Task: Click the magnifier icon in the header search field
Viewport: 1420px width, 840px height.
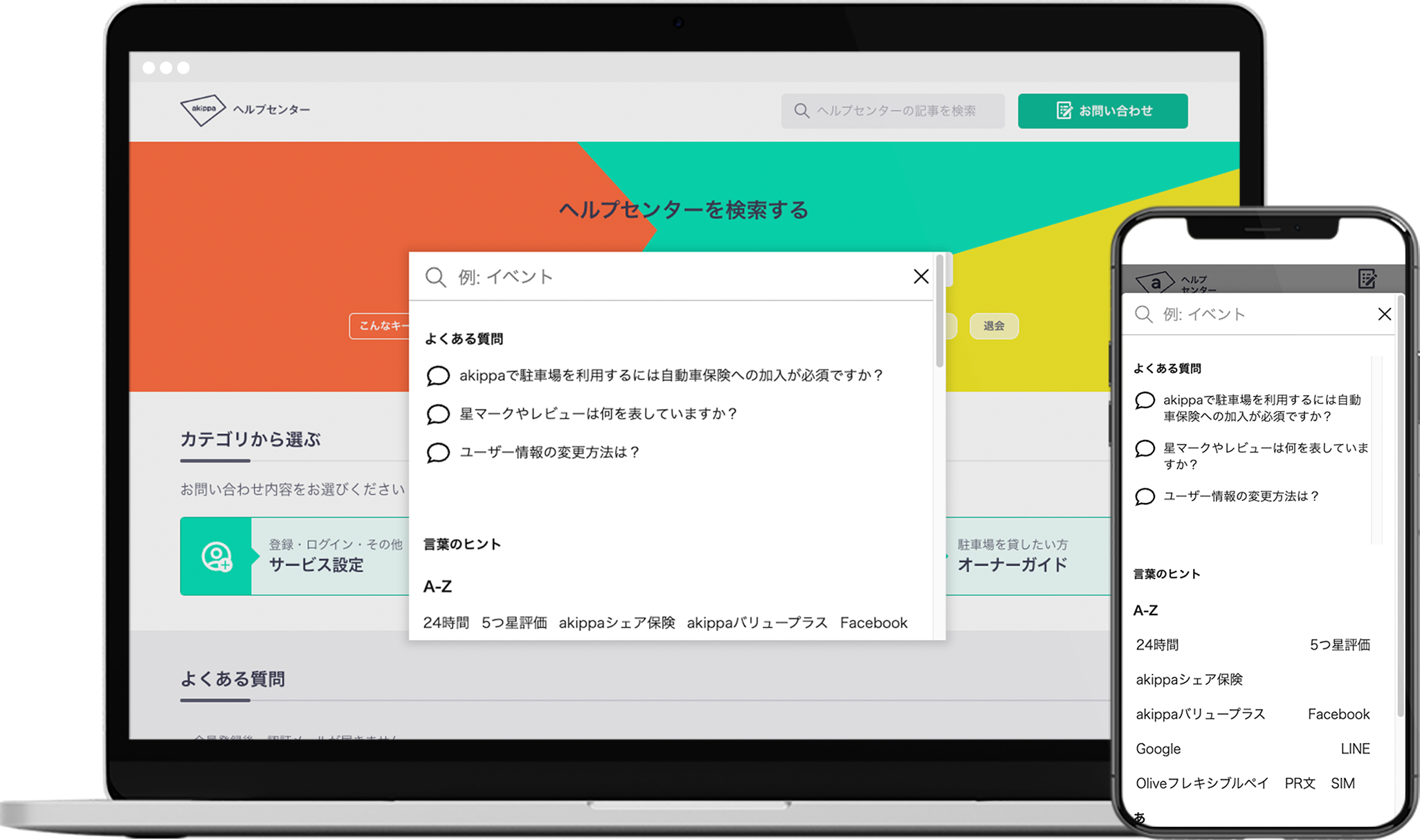Action: pos(801,111)
